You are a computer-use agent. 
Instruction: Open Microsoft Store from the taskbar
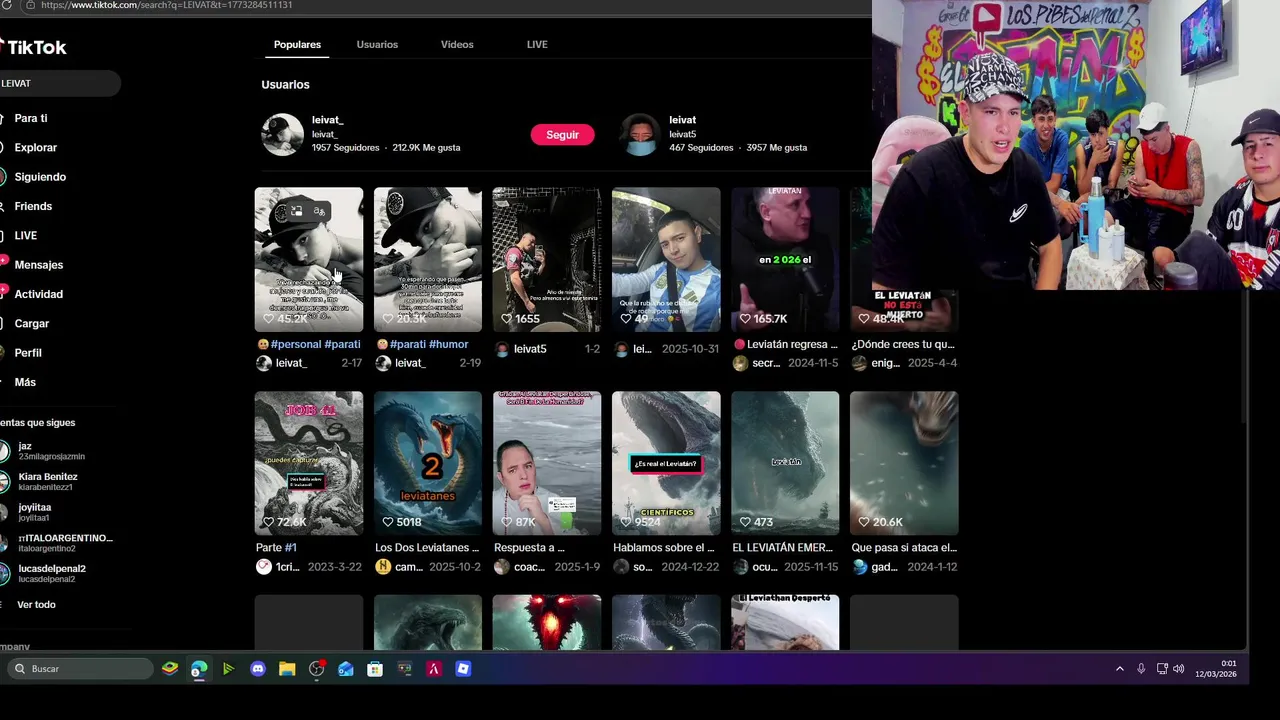point(375,669)
